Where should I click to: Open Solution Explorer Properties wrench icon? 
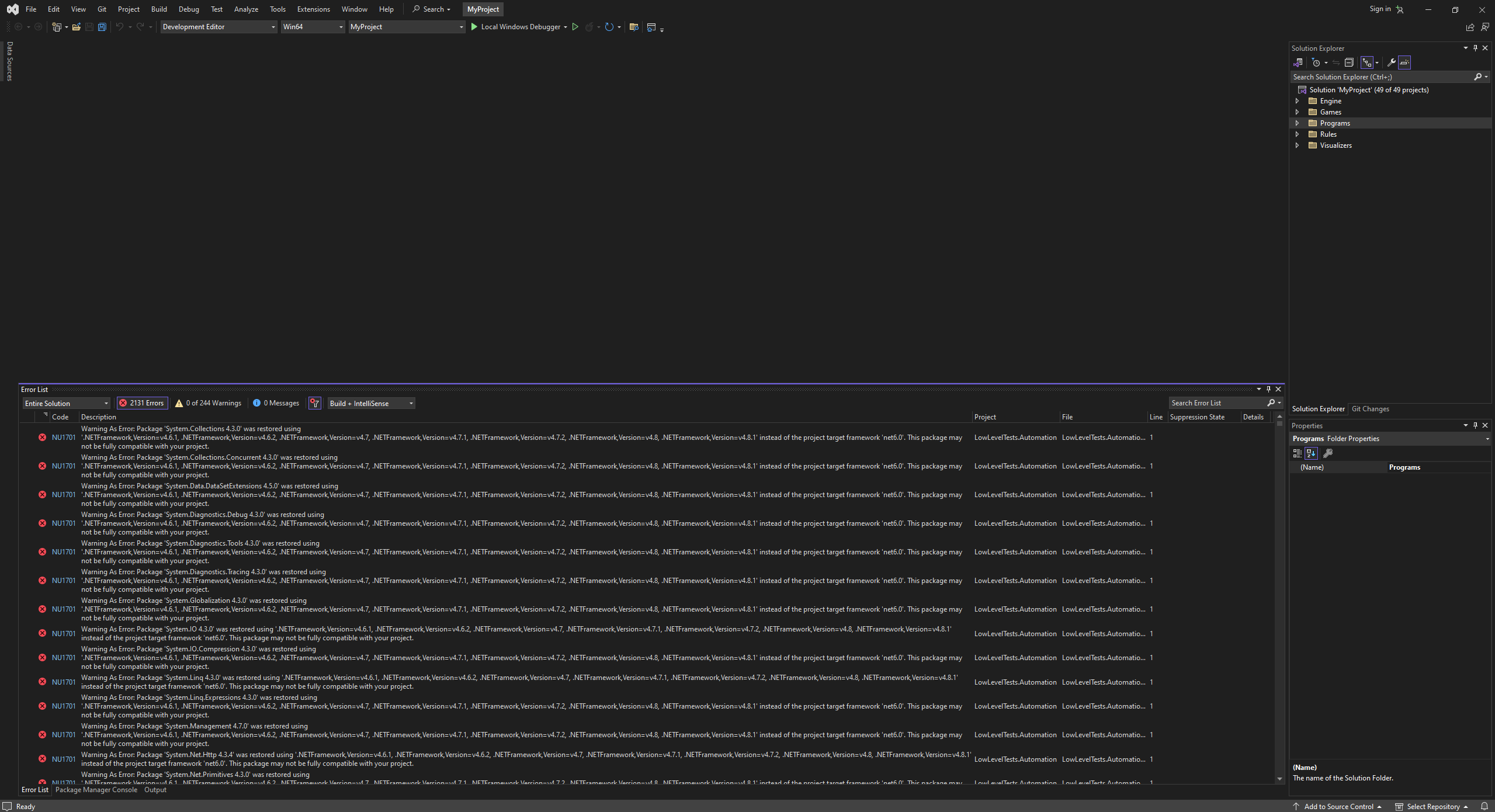[1391, 63]
